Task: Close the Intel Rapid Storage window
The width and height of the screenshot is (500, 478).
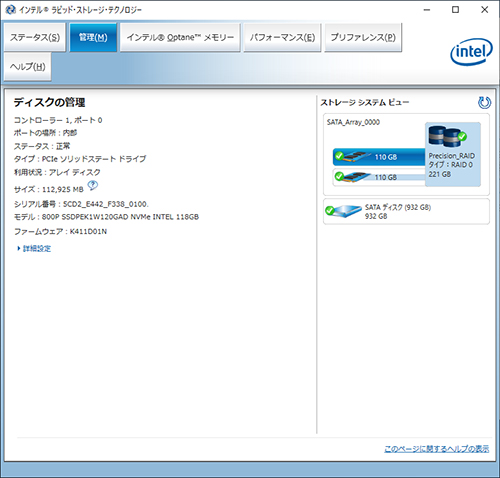Action: (x=485, y=10)
